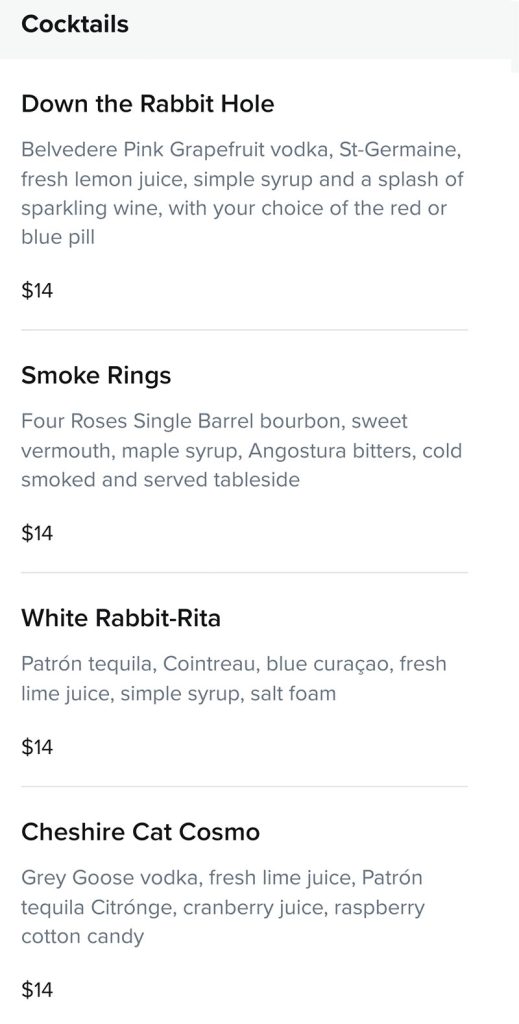
Task: Click the divider below White Rabbit-Rita
Action: (244, 786)
